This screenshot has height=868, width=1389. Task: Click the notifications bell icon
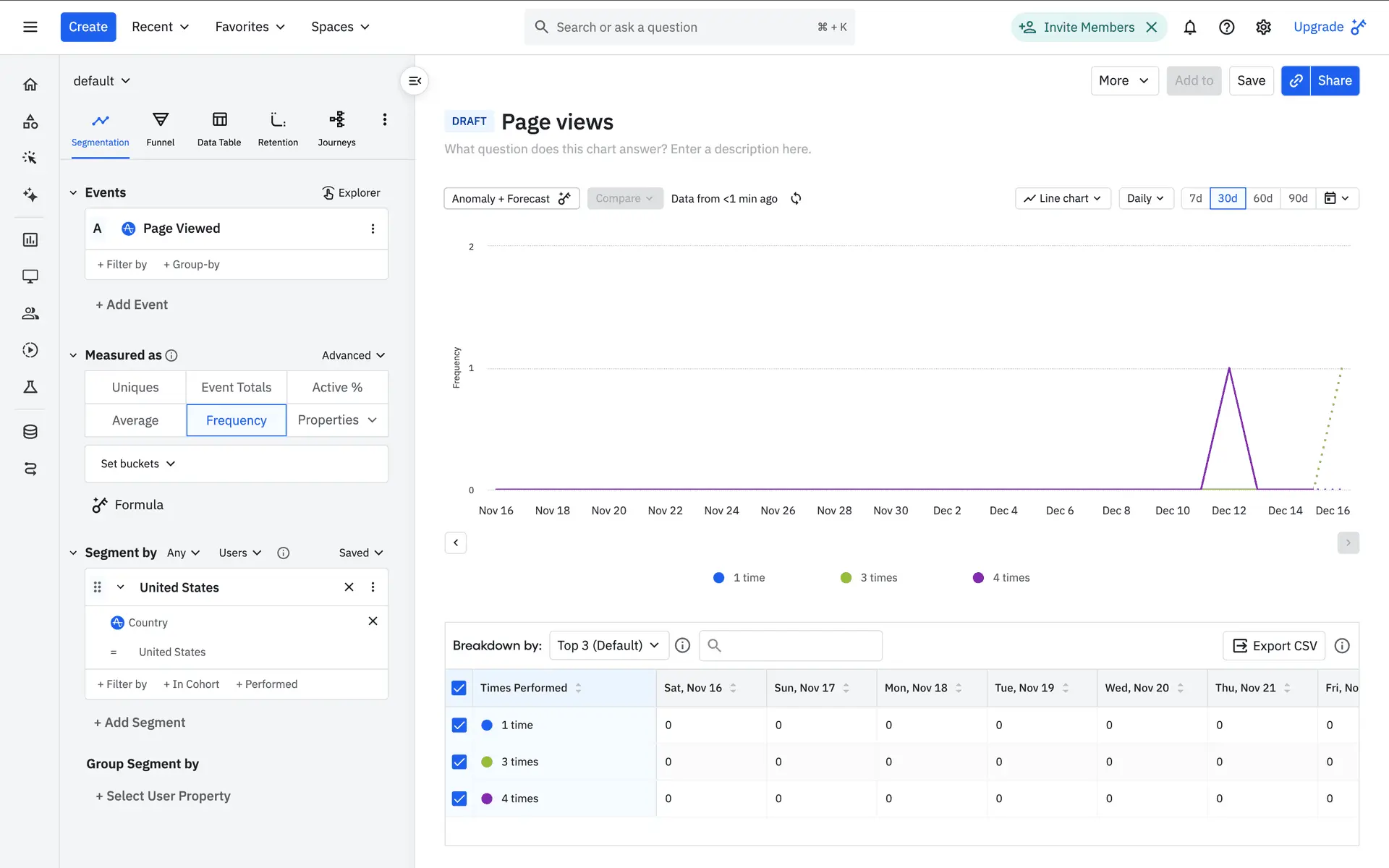1189,27
